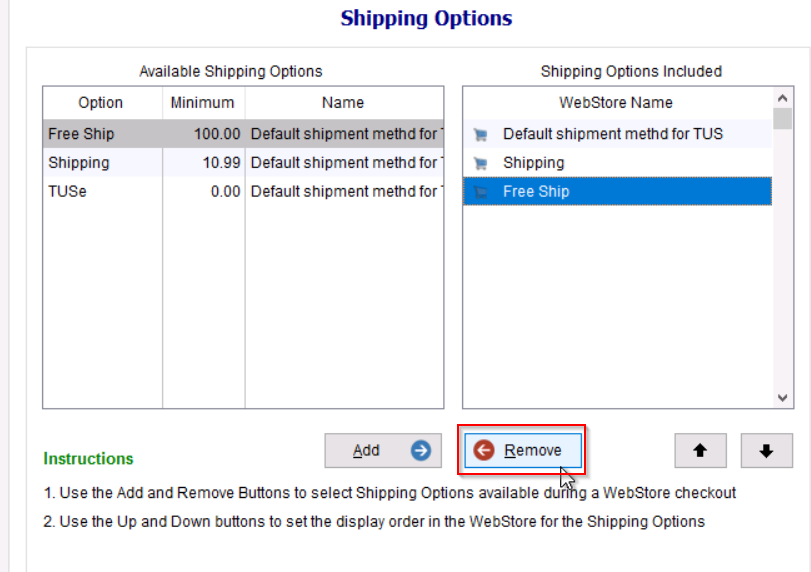
Task: Click the cart icon next to Shipping
Action: coord(480,163)
